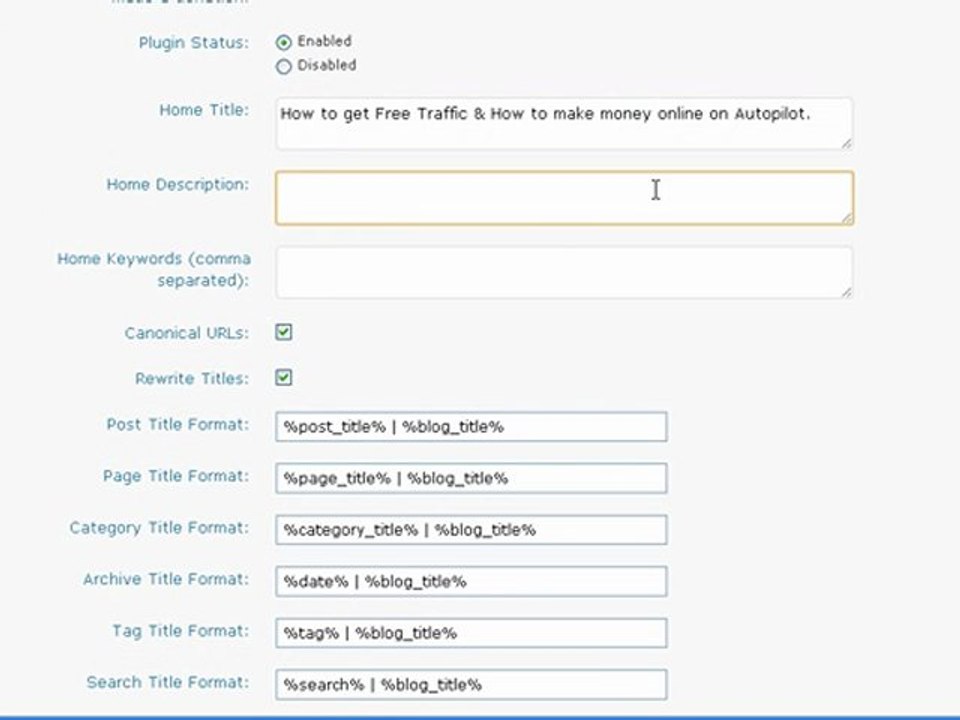Click the Home Title label link

coord(204,110)
